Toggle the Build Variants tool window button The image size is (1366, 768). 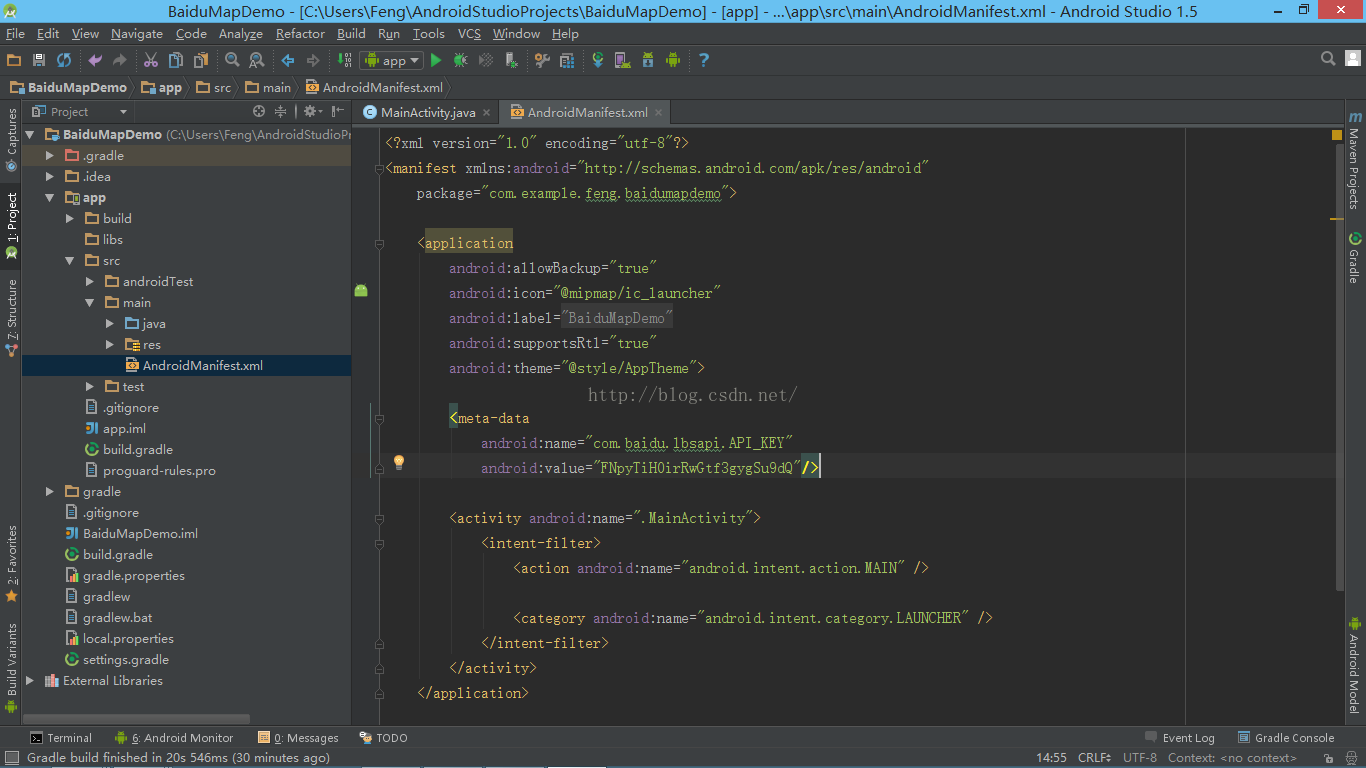tap(11, 667)
